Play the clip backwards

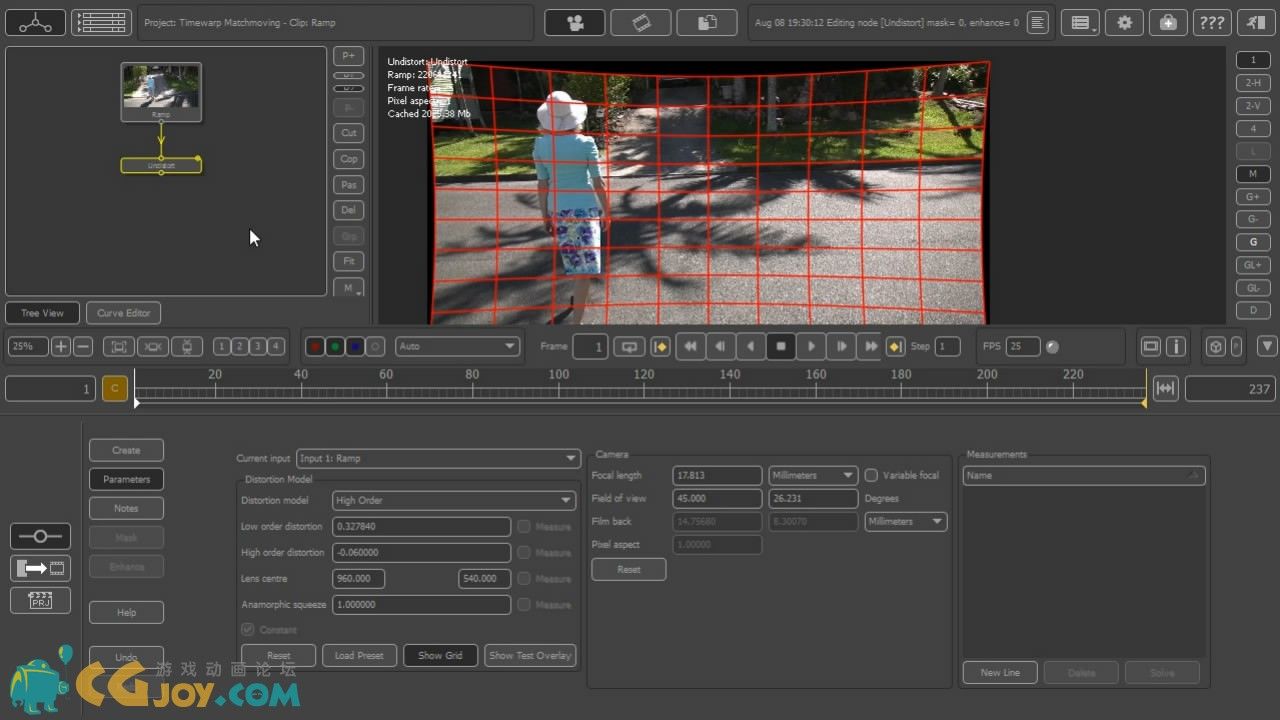tap(751, 346)
